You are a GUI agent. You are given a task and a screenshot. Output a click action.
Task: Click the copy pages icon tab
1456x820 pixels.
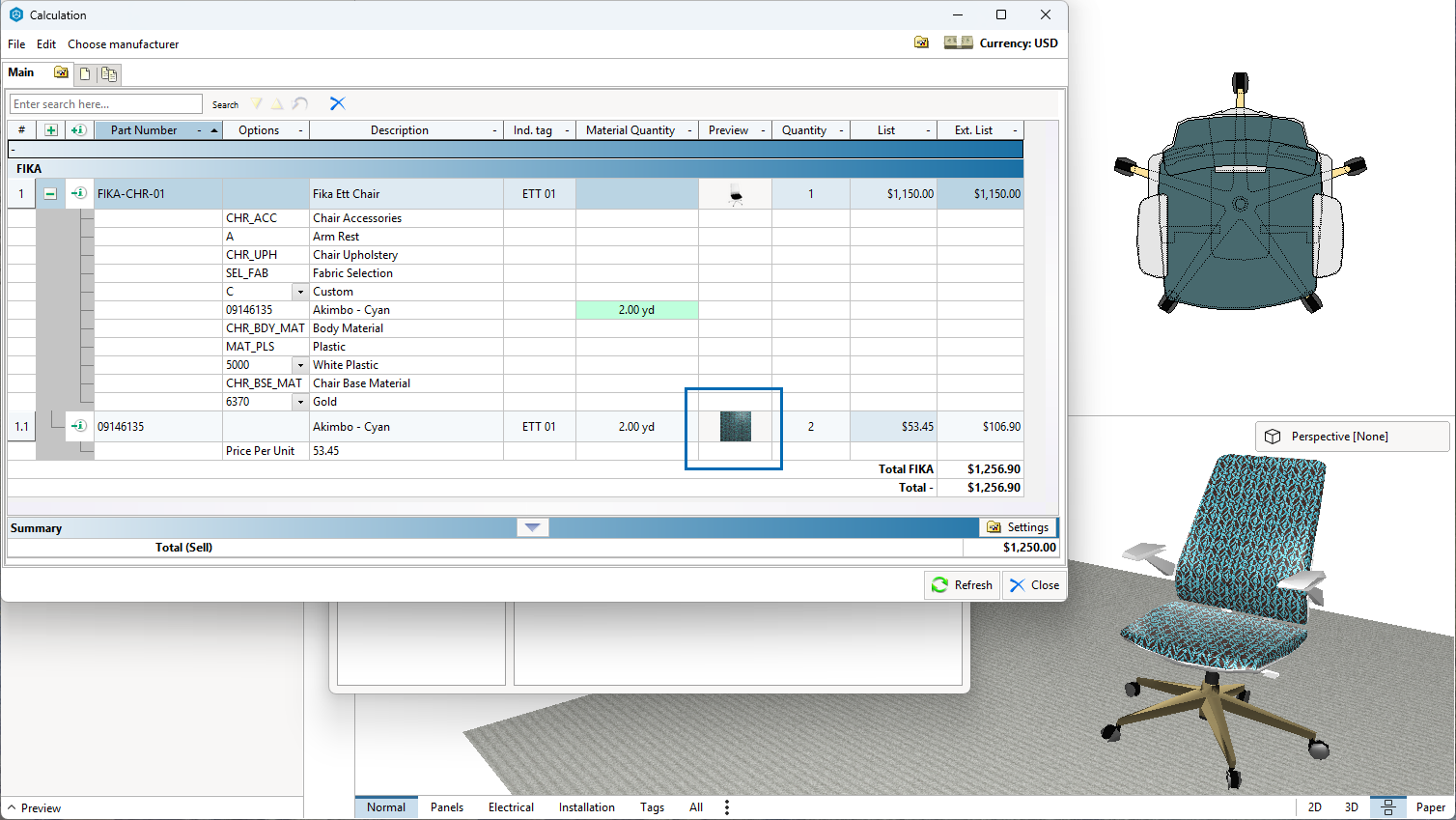point(109,73)
